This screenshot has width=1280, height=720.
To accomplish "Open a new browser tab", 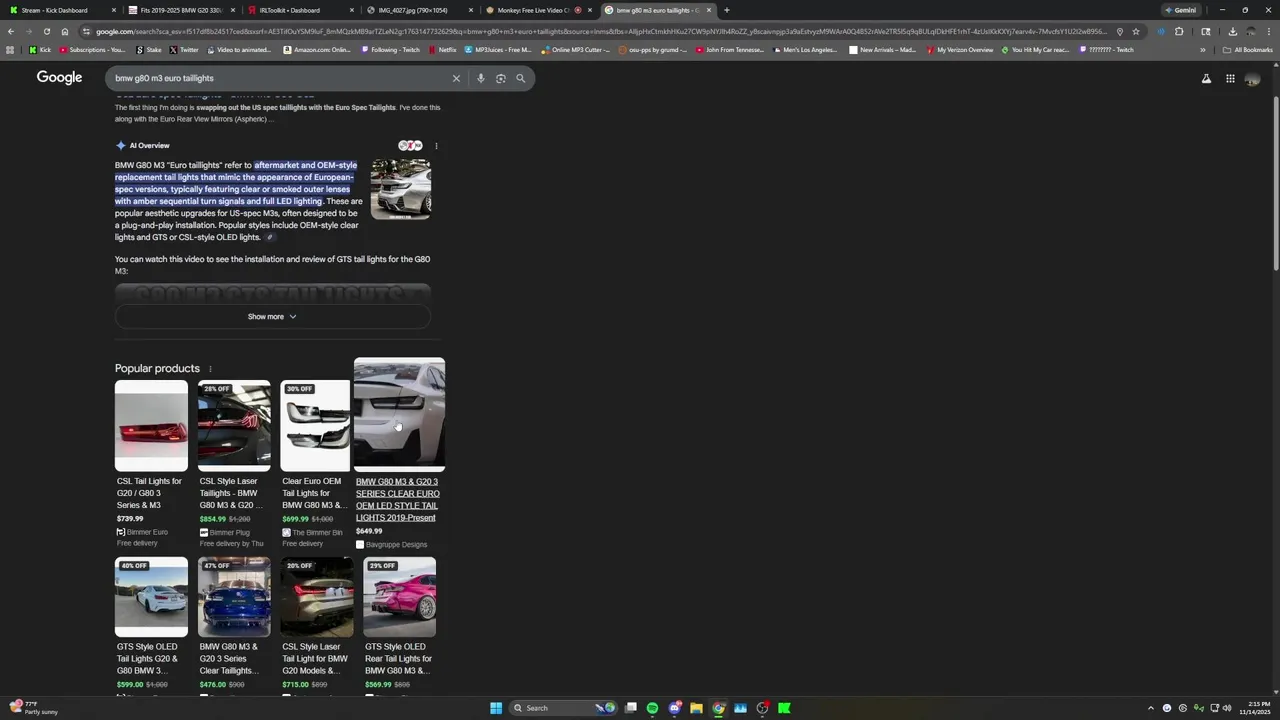I will [x=726, y=10].
